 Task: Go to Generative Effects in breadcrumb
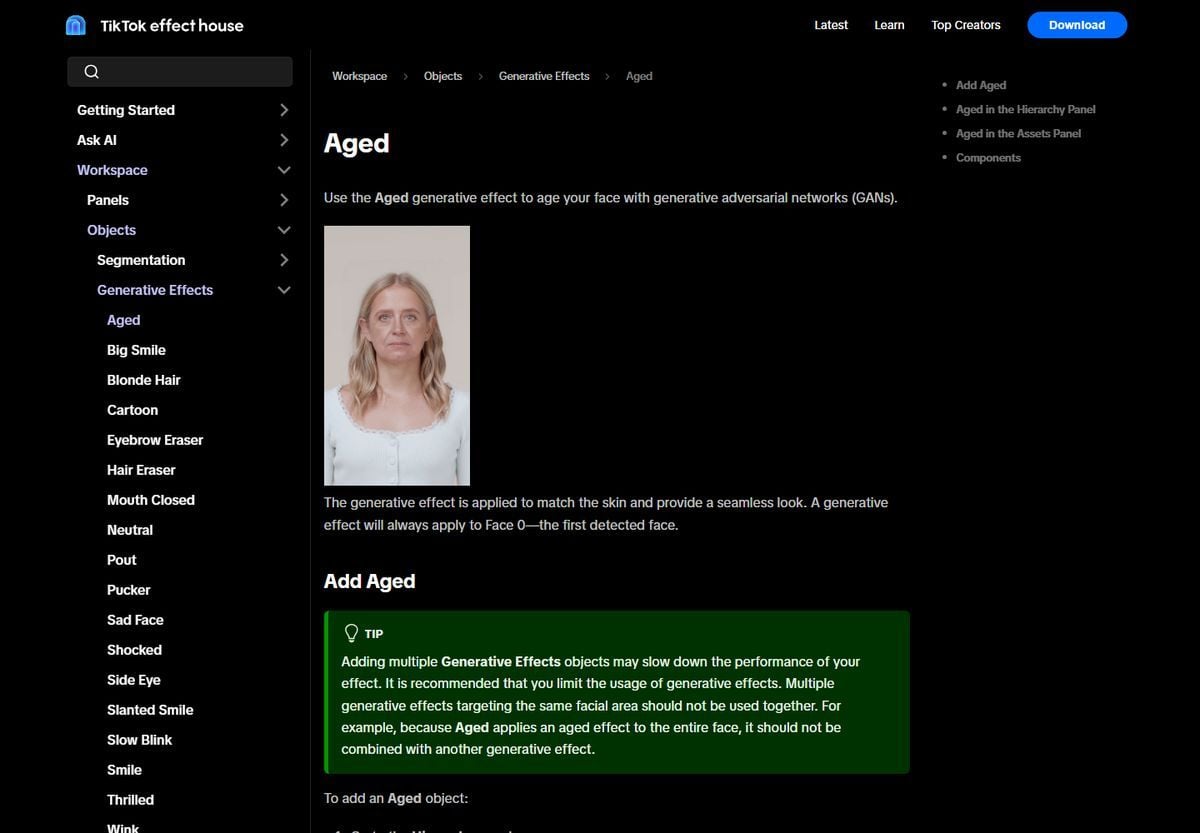click(x=544, y=76)
